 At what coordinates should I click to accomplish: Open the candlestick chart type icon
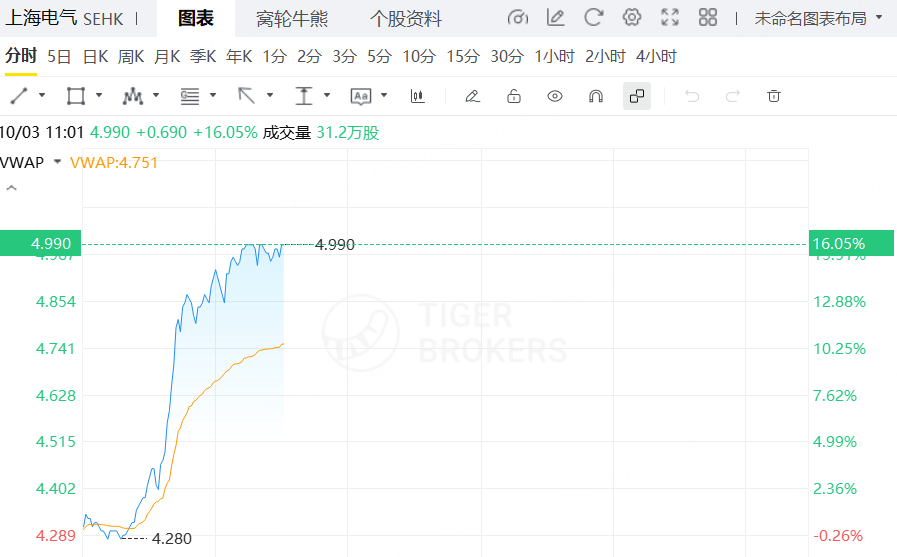(x=418, y=96)
